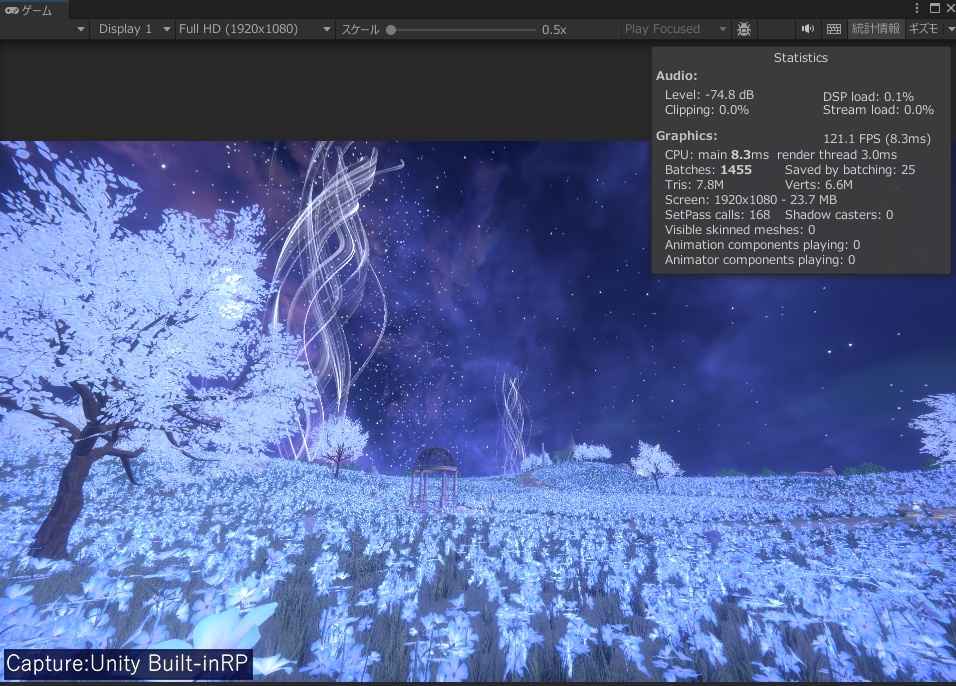Click the Stream load: 0.0% readout

878,110
